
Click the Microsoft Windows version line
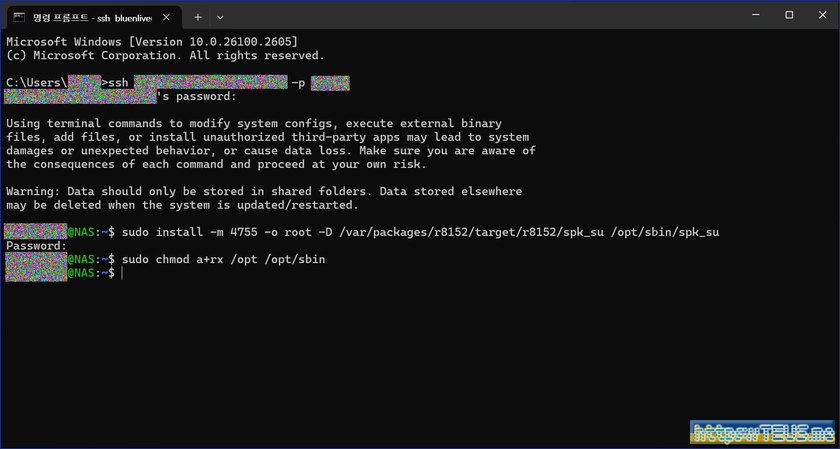click(x=152, y=41)
